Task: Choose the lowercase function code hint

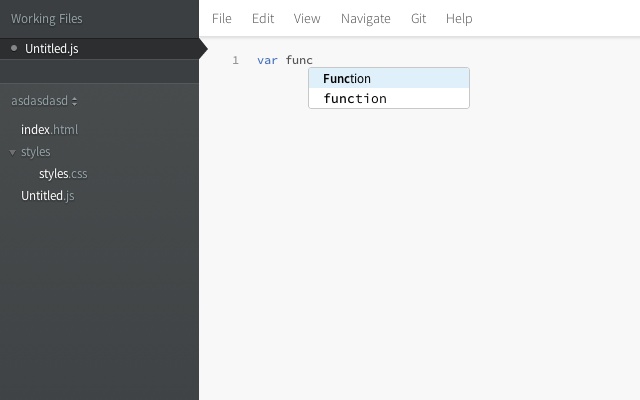Action: [355, 98]
